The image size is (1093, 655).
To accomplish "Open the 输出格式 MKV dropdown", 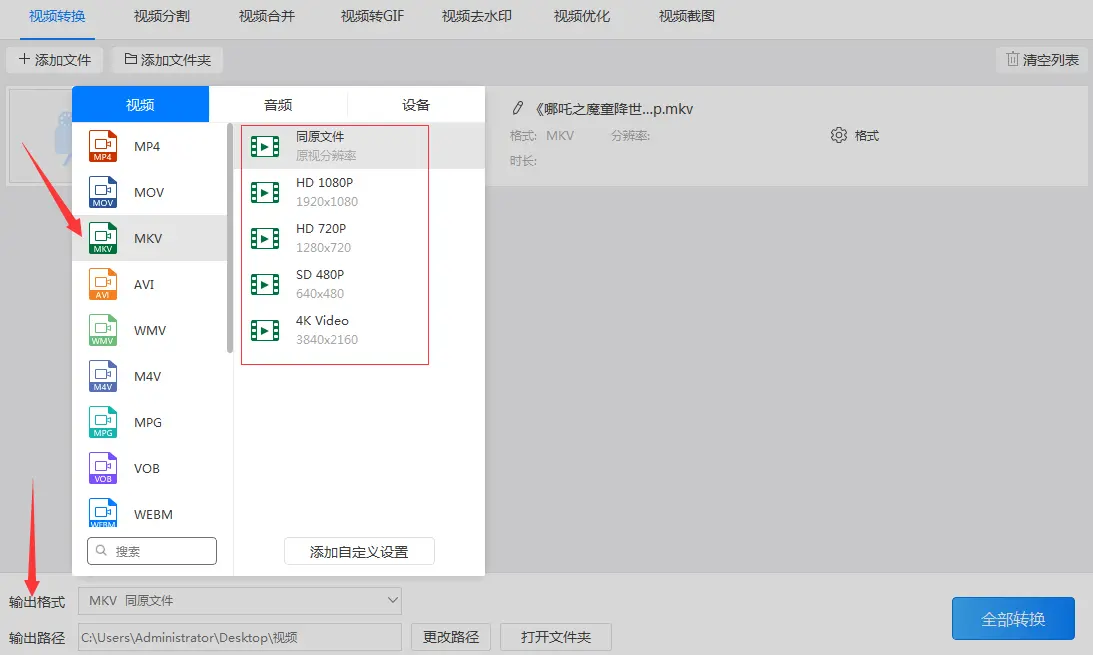I will tap(240, 601).
